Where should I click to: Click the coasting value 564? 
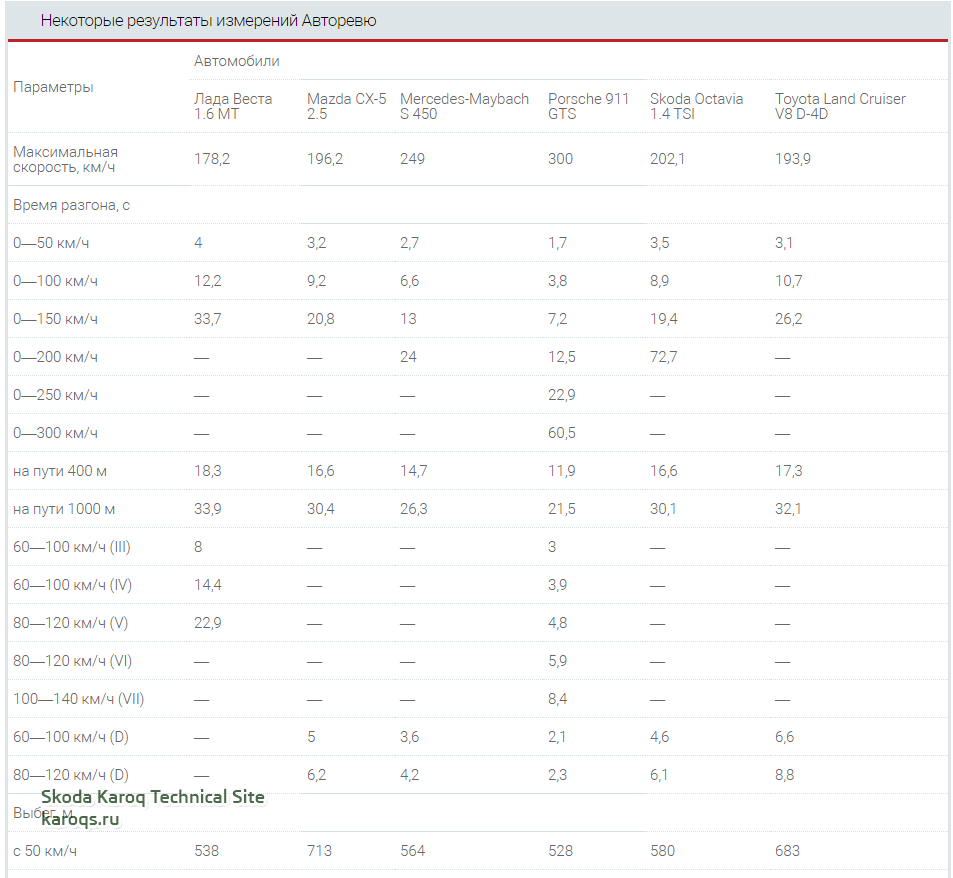pyautogui.click(x=413, y=851)
